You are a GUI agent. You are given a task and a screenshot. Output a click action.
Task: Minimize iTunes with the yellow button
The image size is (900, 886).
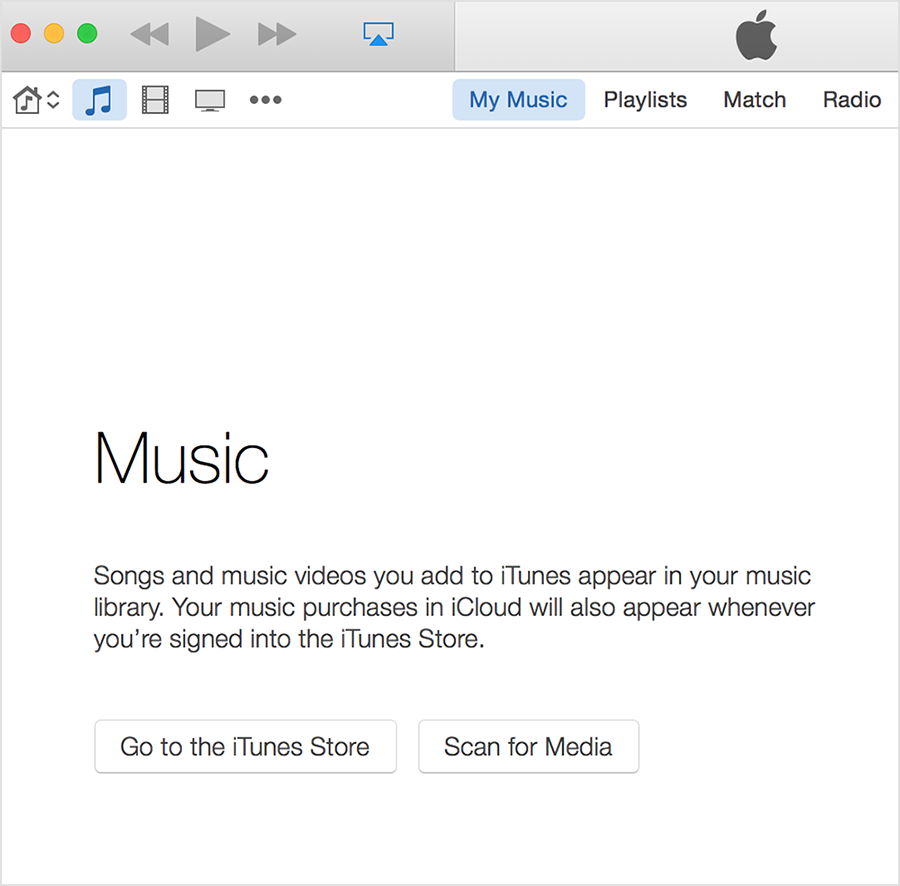(x=54, y=33)
